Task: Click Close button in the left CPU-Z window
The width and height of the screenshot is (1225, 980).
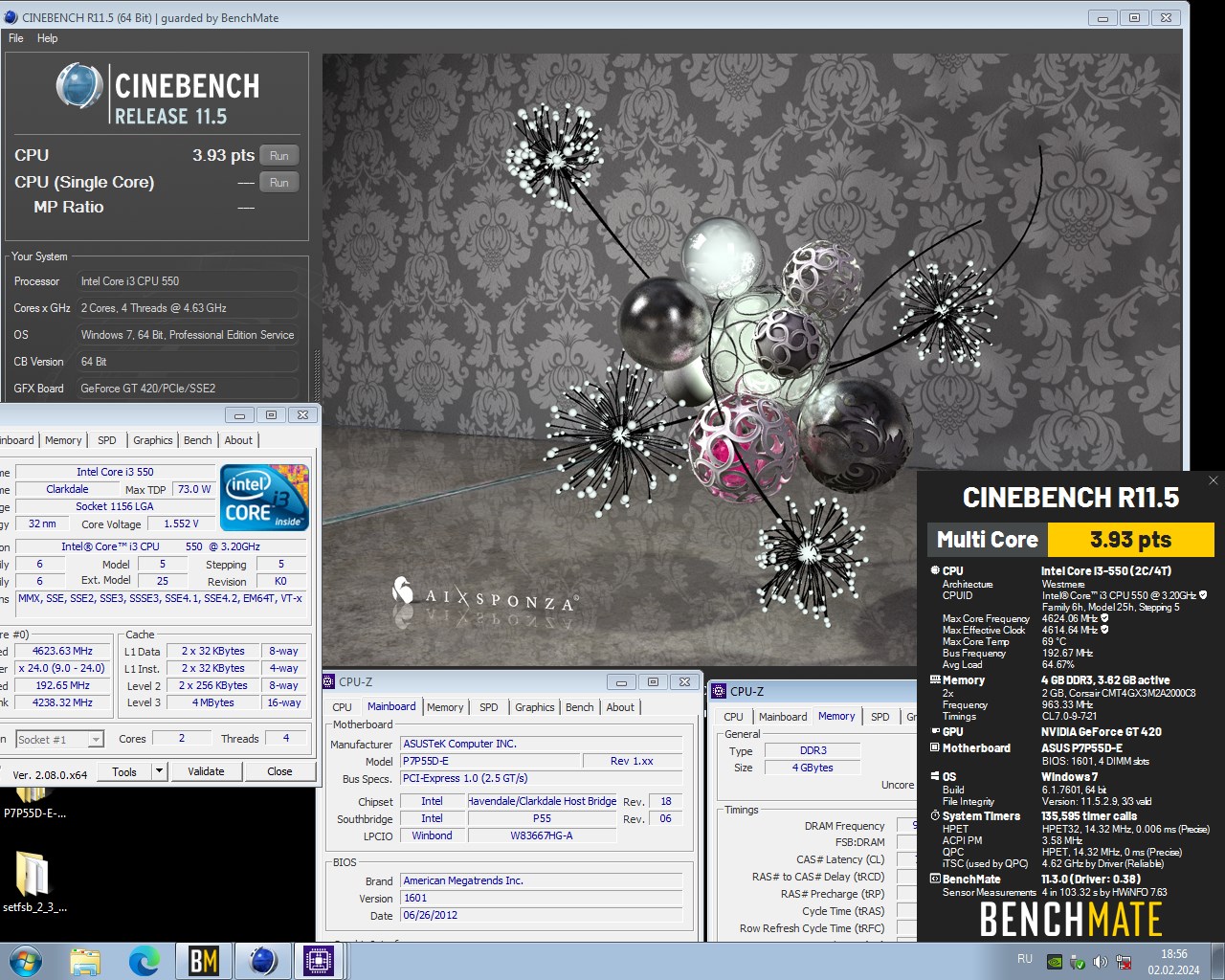Action: coord(279,771)
